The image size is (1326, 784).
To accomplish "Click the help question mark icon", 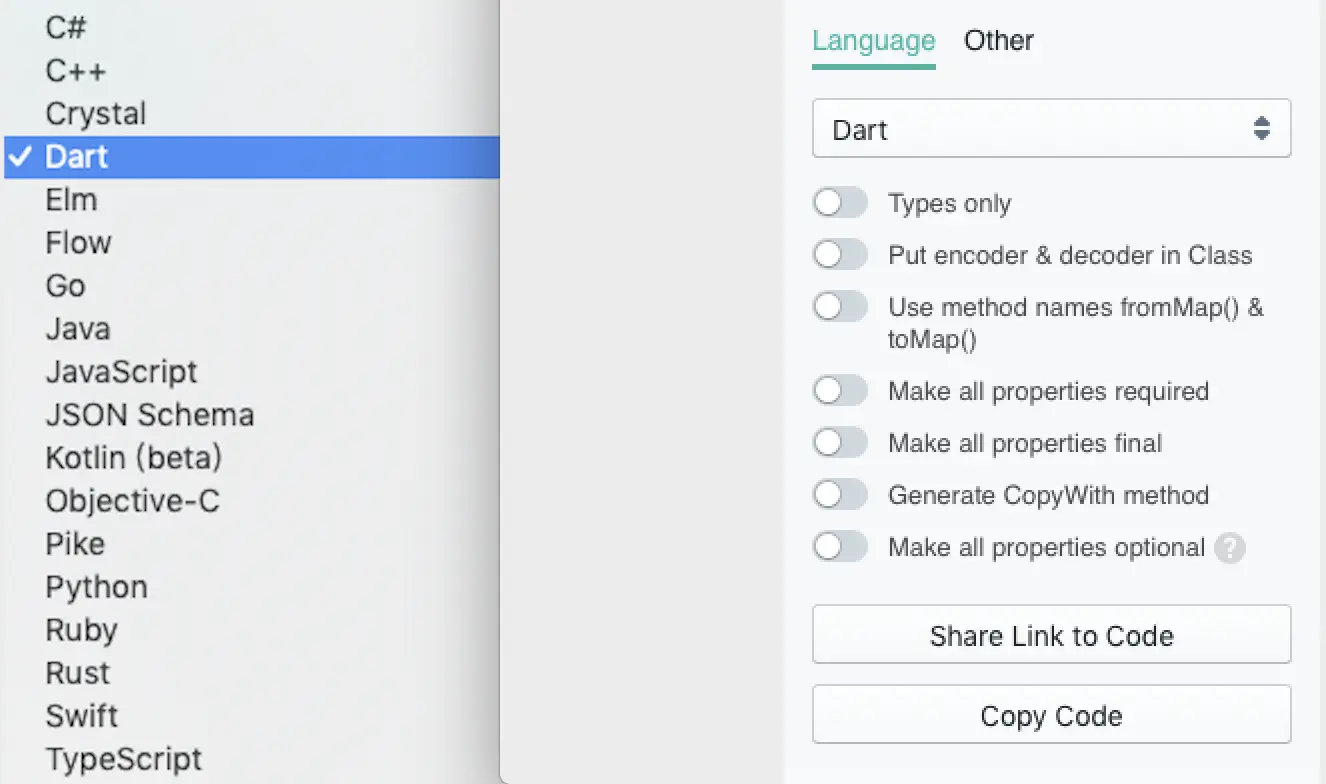I will (1229, 548).
